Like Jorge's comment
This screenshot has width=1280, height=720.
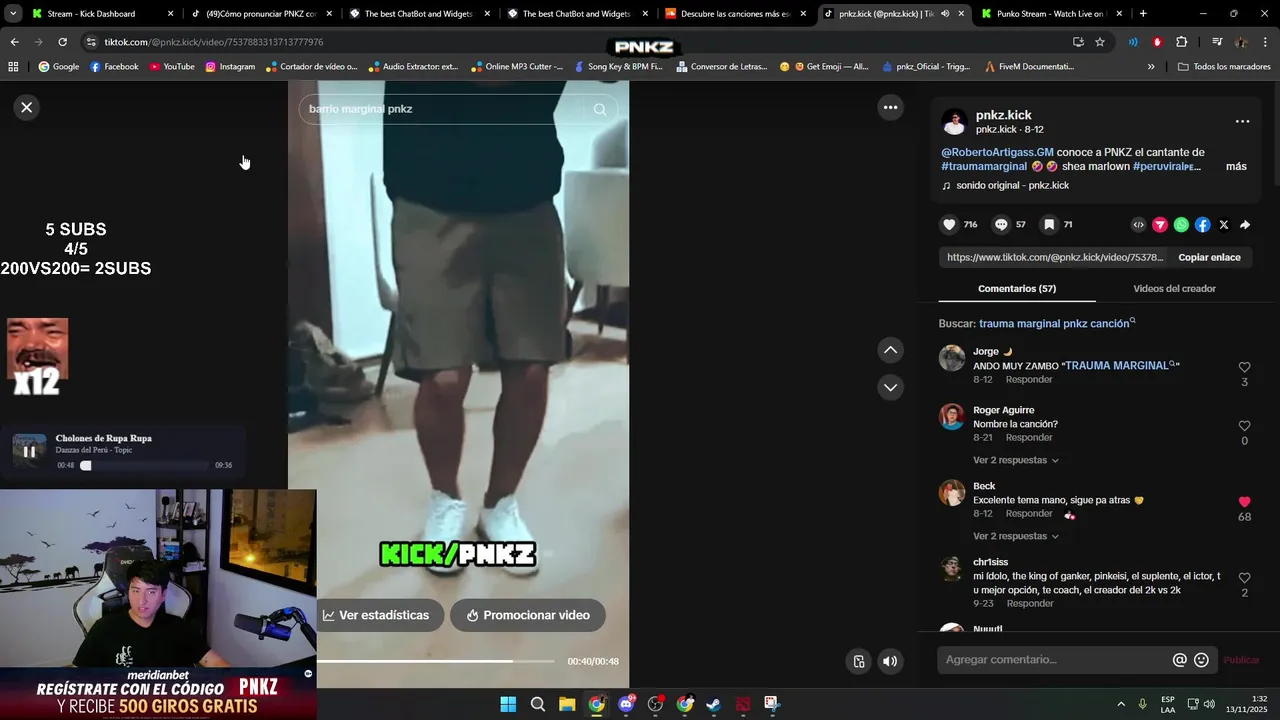tap(1244, 368)
